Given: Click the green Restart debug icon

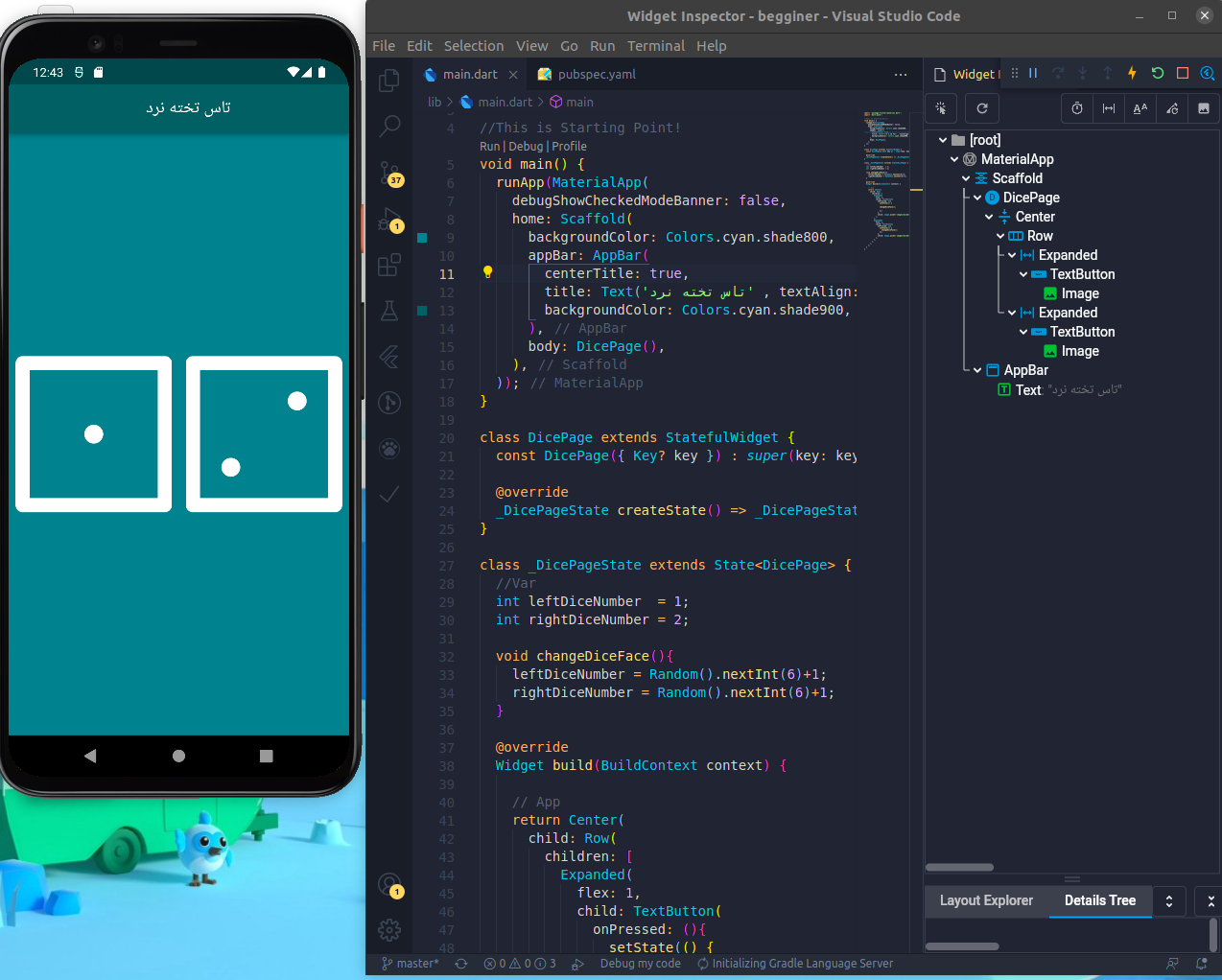Looking at the screenshot, I should pyautogui.click(x=1158, y=73).
